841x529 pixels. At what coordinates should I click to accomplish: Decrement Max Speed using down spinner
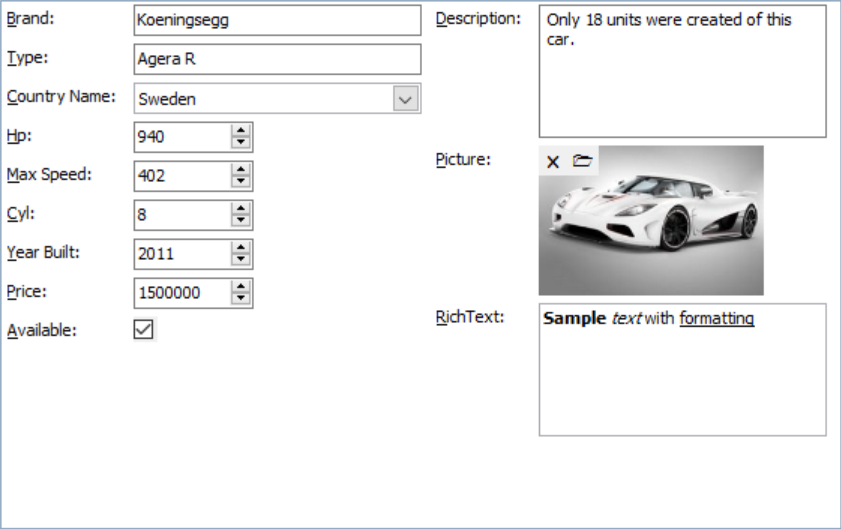pyautogui.click(x=241, y=182)
